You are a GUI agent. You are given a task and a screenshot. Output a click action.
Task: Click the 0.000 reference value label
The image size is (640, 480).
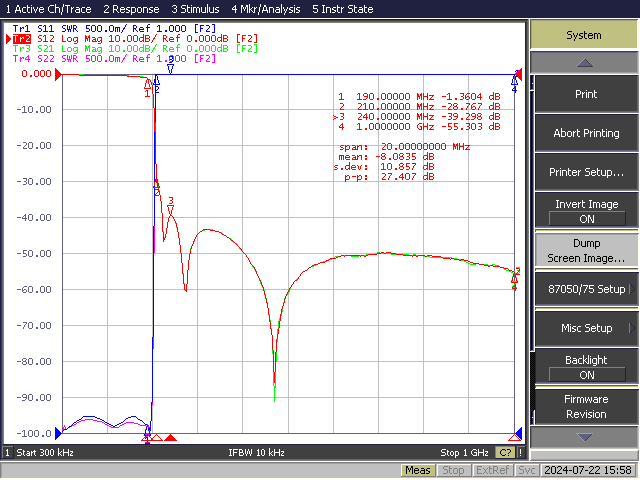click(x=36, y=74)
